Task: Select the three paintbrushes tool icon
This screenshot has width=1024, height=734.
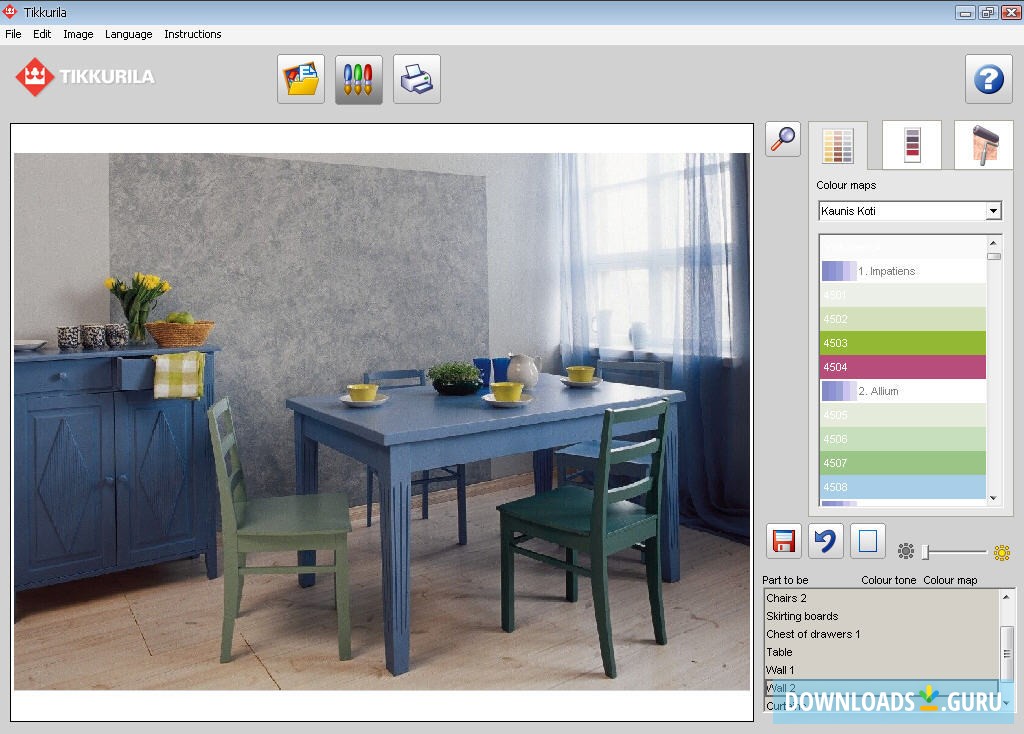Action: (358, 78)
